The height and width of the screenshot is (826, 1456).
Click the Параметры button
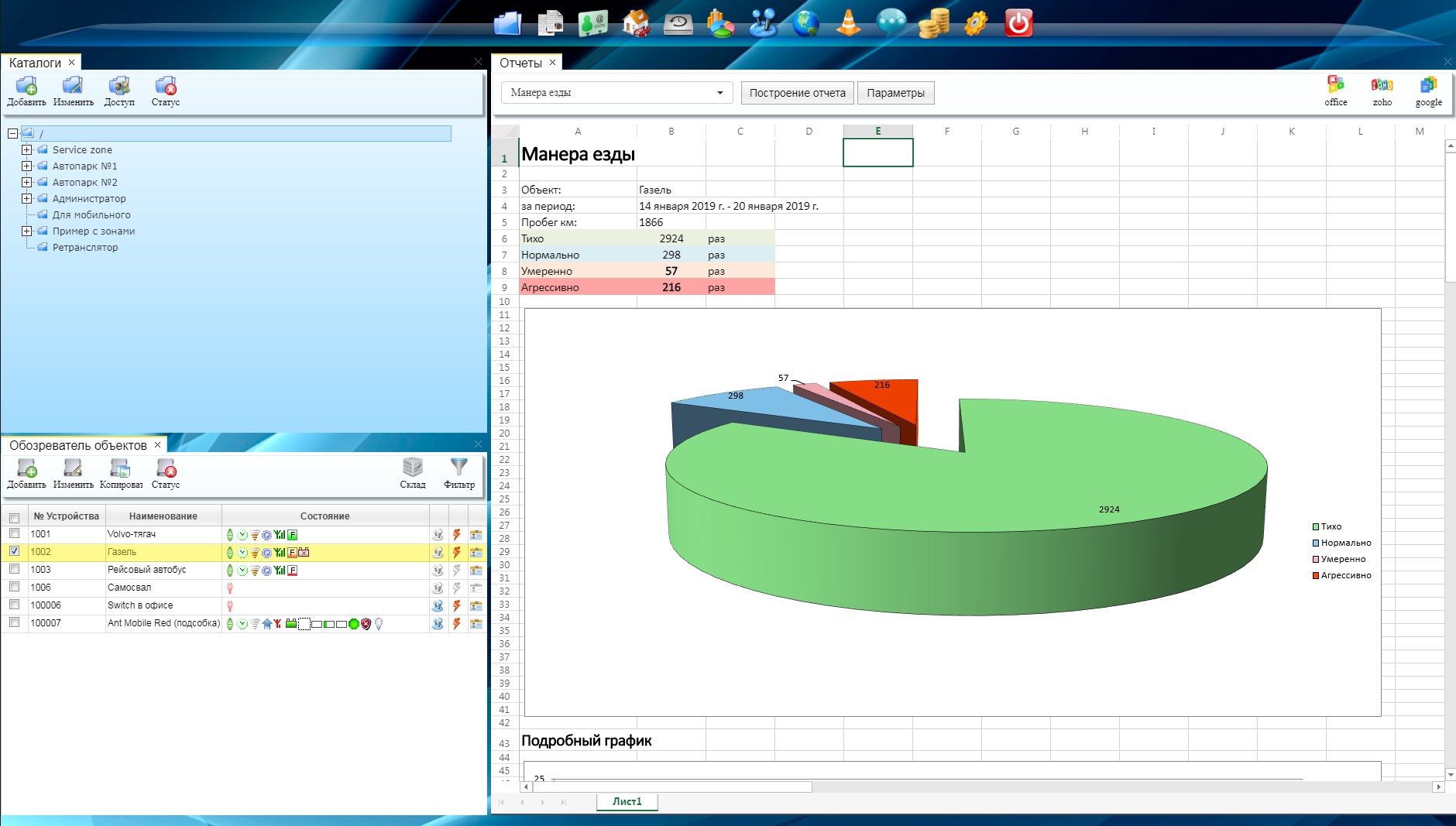(x=895, y=93)
